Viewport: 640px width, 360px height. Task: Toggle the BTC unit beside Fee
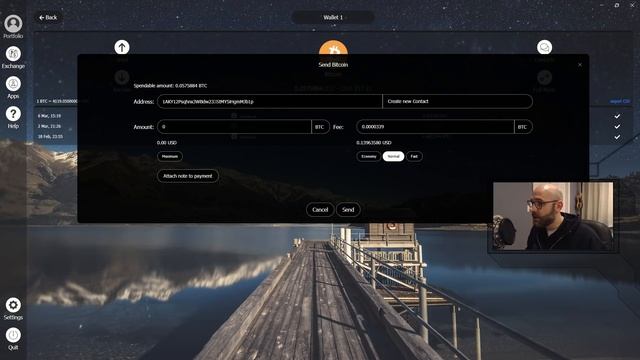(x=523, y=127)
